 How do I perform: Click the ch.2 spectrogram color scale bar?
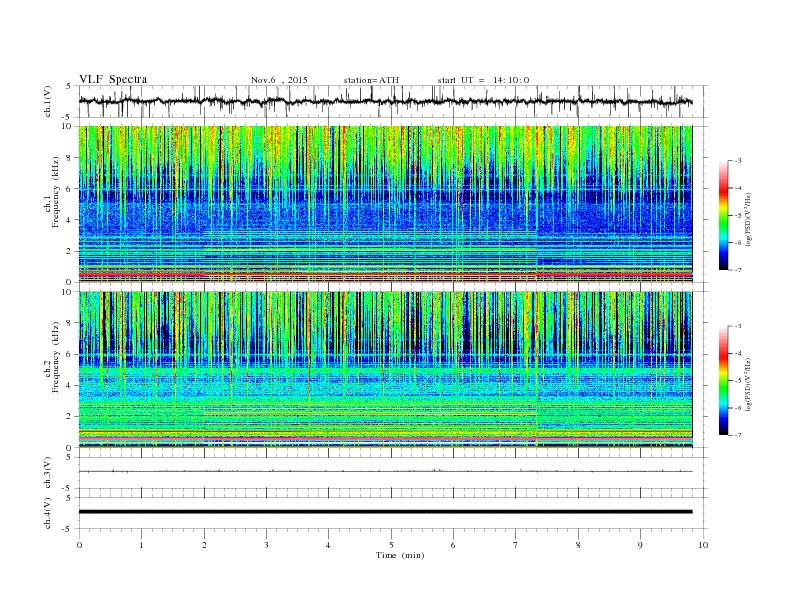coord(723,380)
